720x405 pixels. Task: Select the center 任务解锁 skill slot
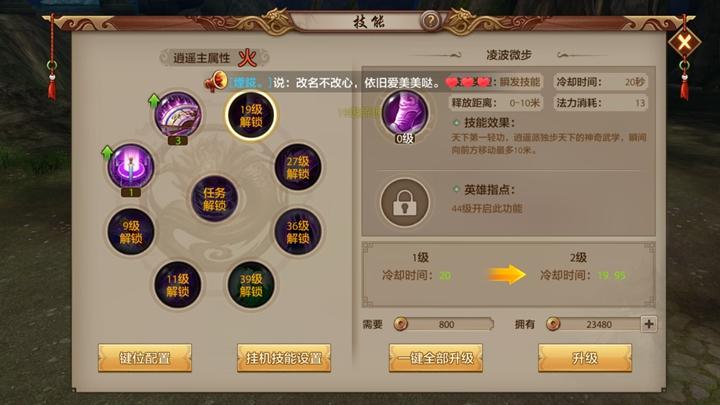tap(214, 199)
